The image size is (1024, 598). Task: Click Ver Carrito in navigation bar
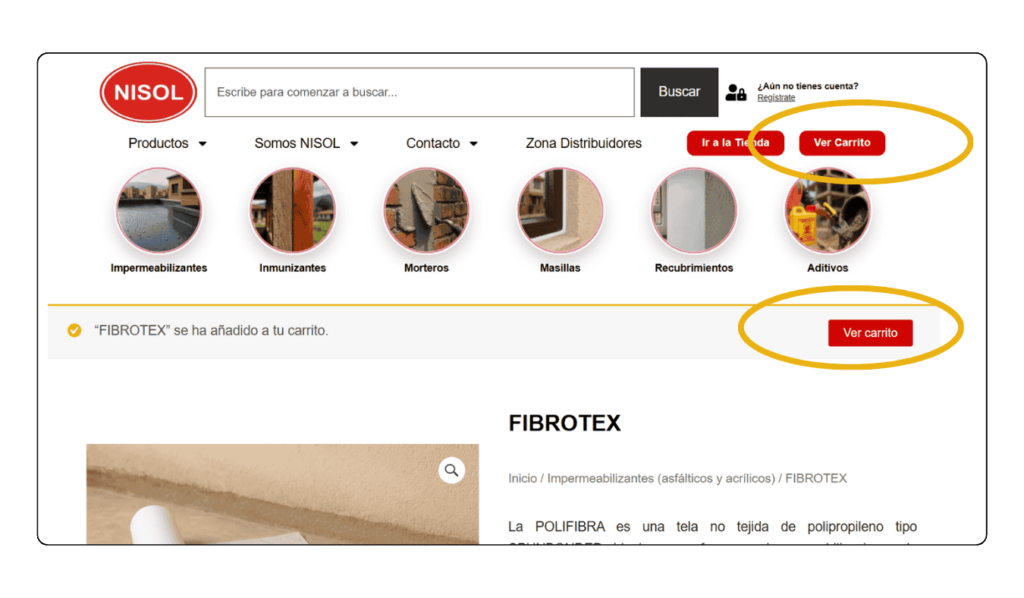(x=842, y=143)
